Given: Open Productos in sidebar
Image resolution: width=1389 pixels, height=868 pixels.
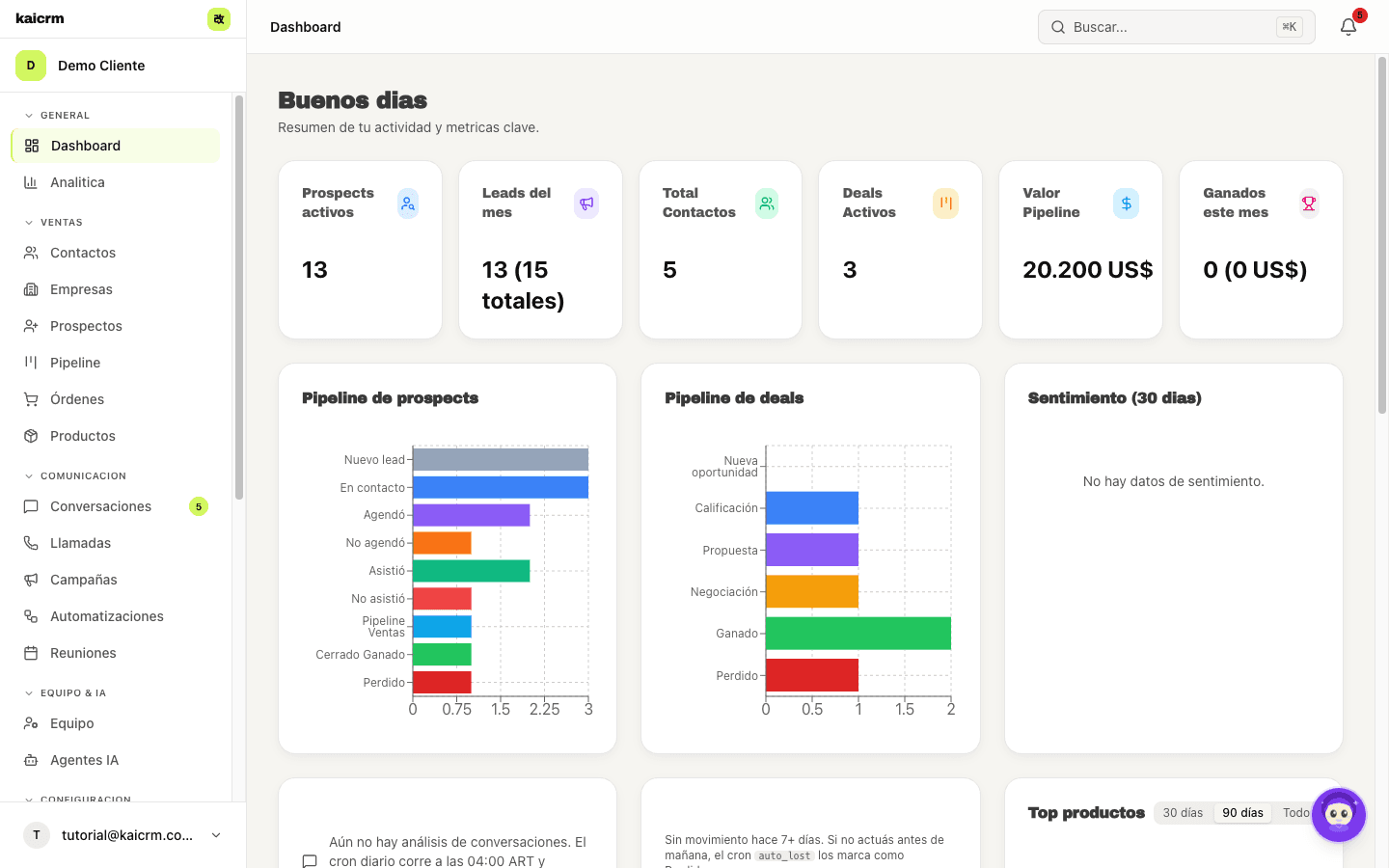Looking at the screenshot, I should pos(116,436).
